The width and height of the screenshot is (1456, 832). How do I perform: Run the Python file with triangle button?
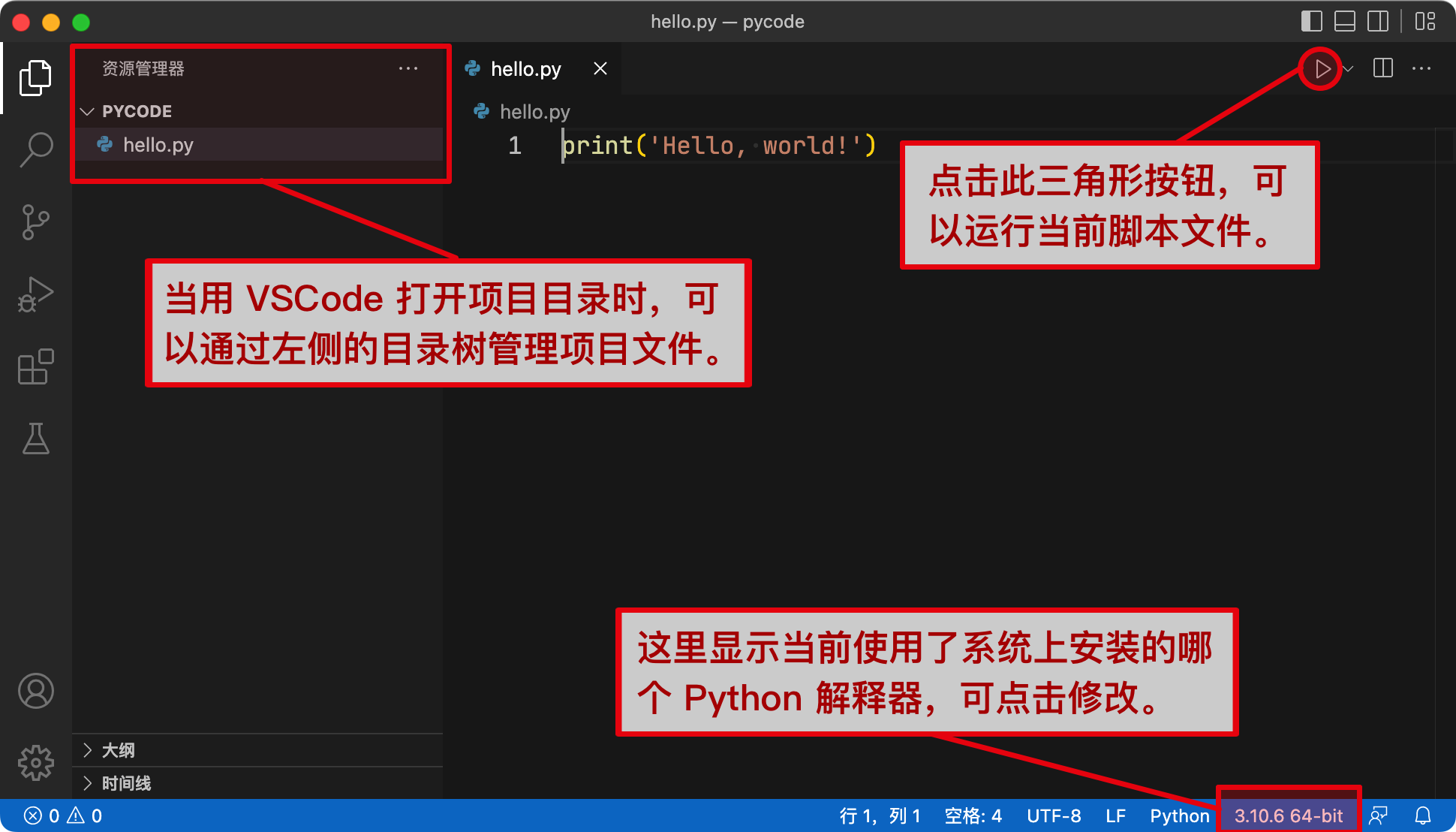tap(1322, 69)
